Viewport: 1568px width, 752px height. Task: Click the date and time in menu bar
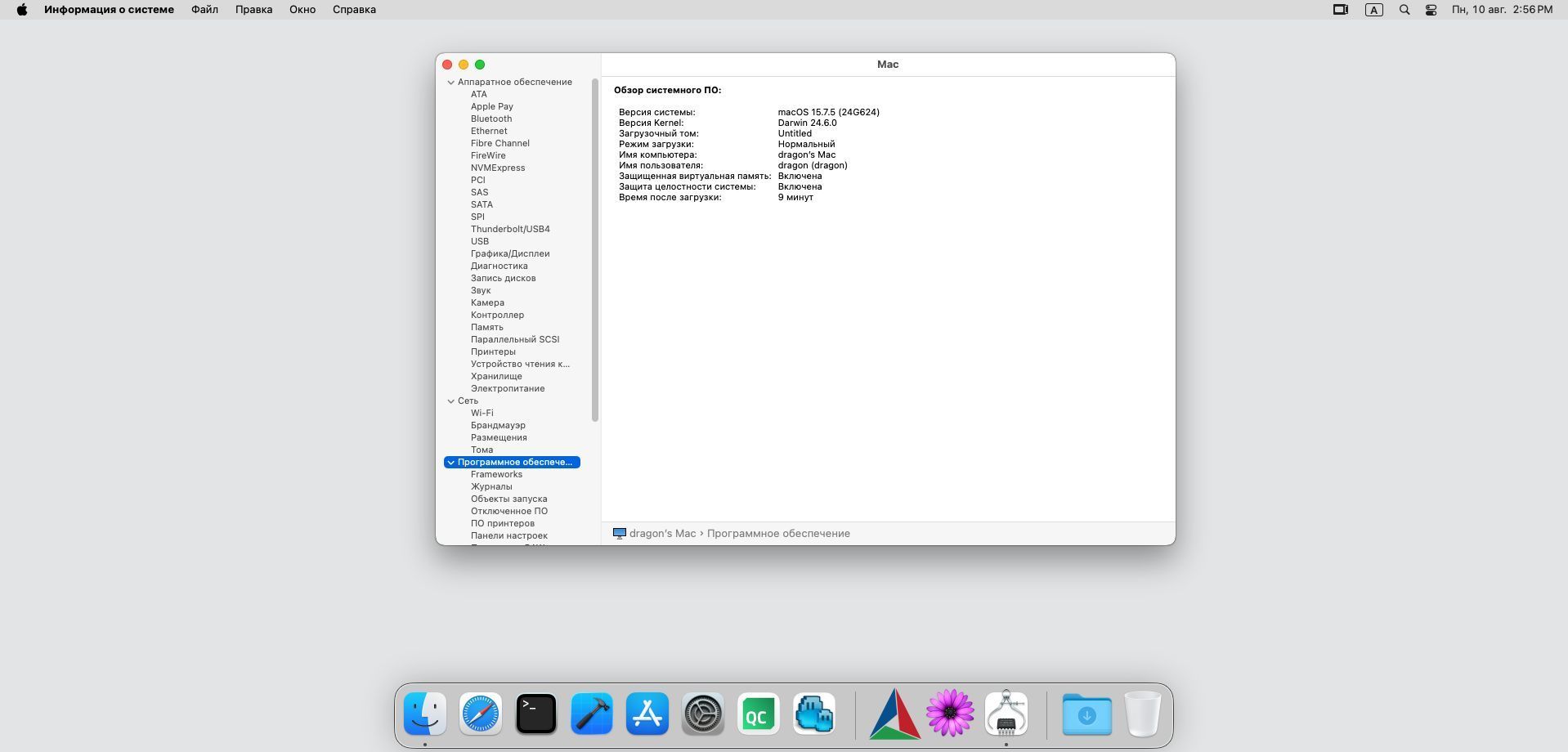[x=1502, y=10]
